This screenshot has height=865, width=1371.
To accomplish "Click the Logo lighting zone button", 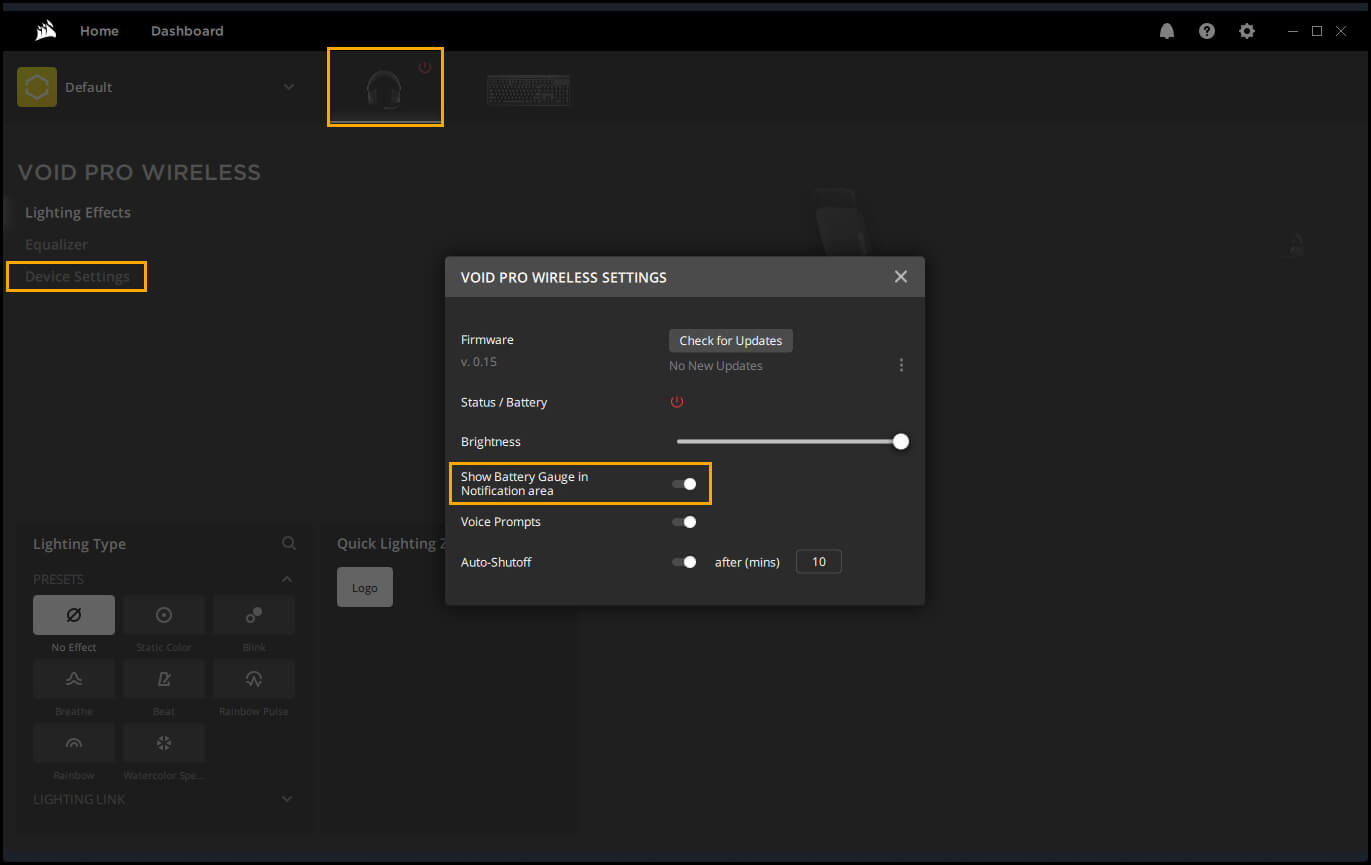I will [x=365, y=587].
